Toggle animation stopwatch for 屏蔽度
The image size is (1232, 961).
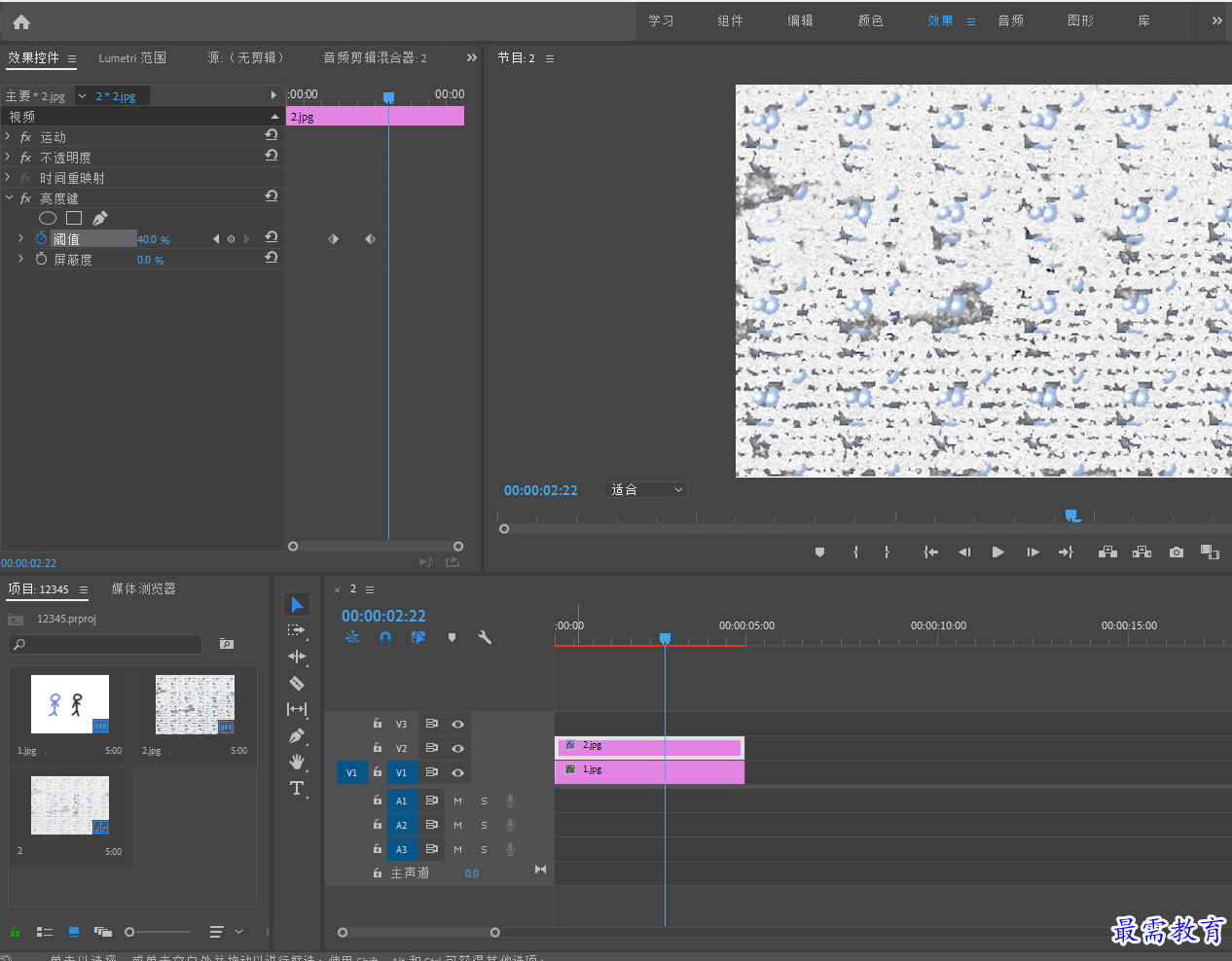pos(41,259)
